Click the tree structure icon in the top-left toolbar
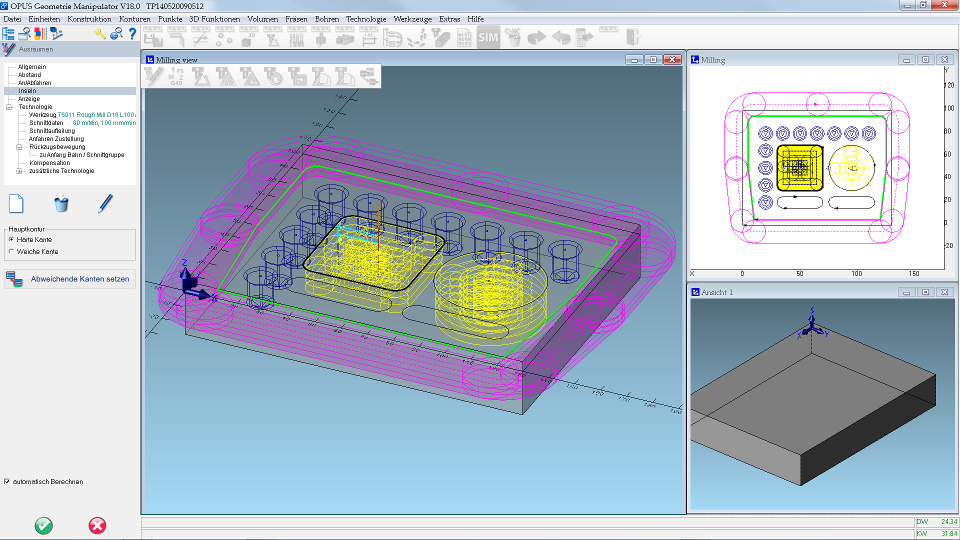The image size is (960, 540). tap(9, 34)
